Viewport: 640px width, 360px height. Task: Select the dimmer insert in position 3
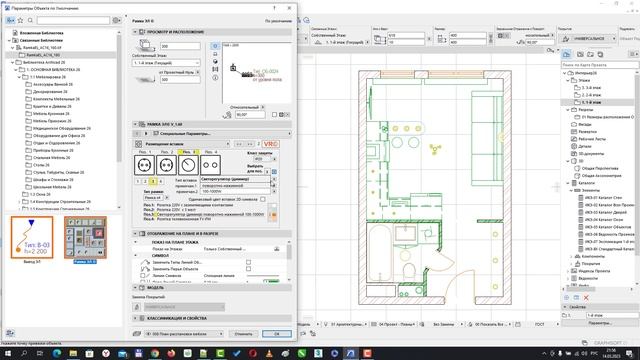click(x=188, y=165)
